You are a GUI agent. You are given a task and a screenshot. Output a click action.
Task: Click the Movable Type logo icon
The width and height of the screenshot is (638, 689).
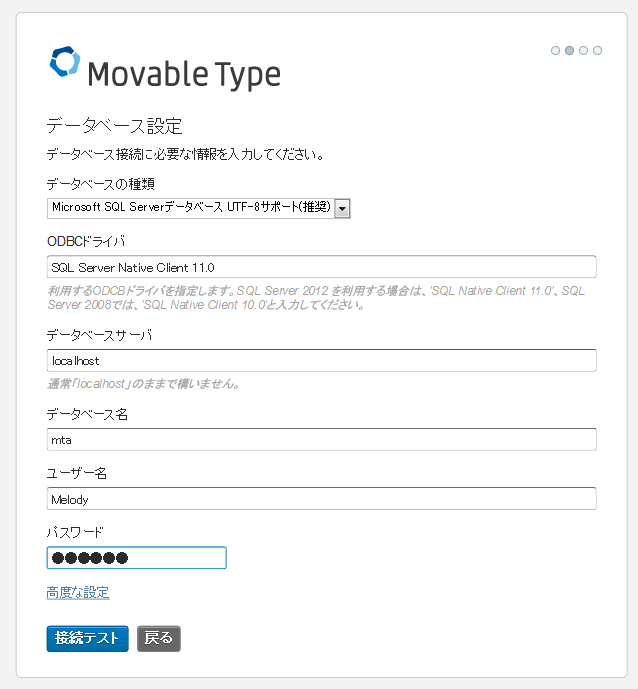[x=65, y=62]
